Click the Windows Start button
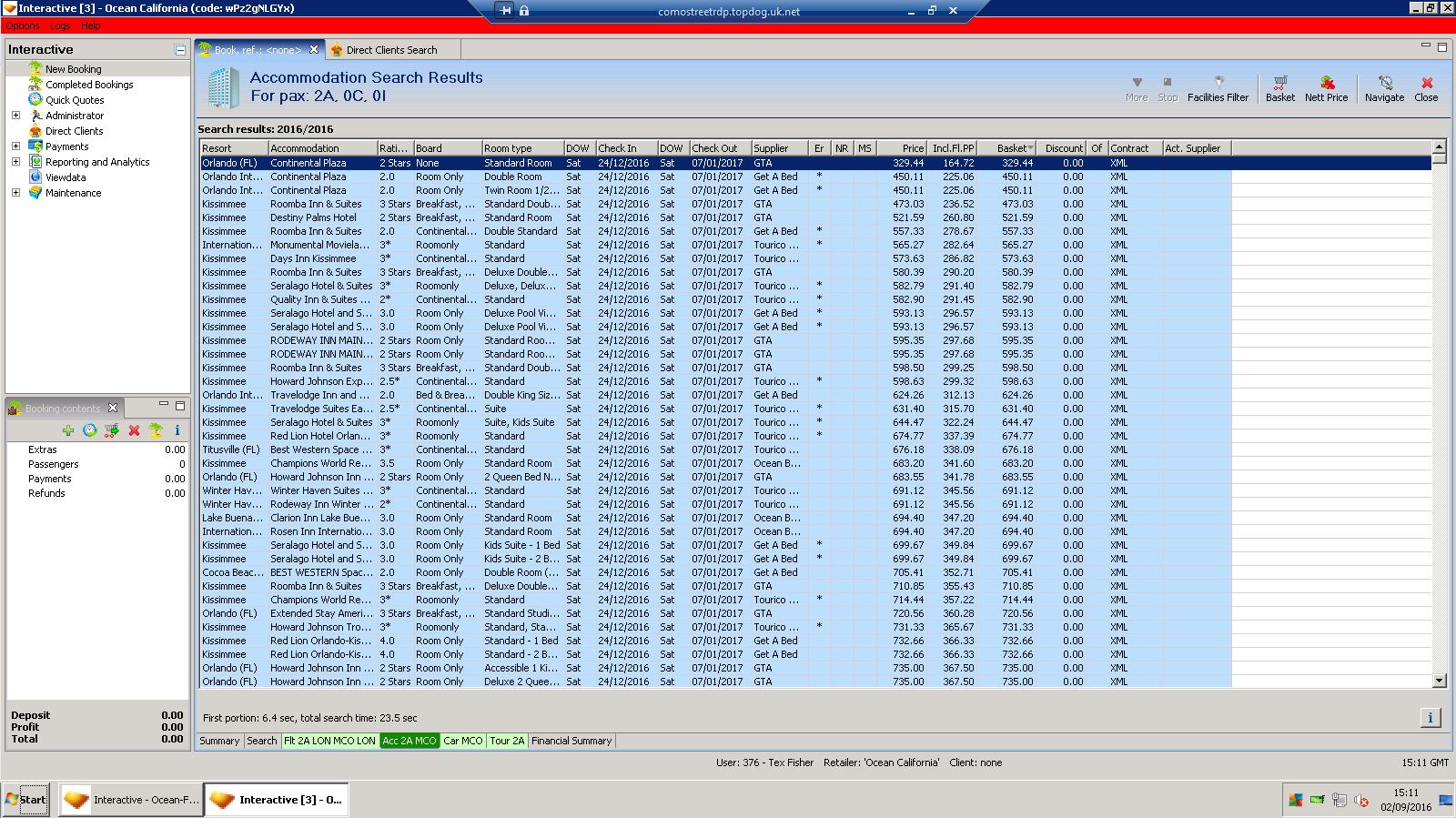The image size is (1456, 818). (x=25, y=800)
